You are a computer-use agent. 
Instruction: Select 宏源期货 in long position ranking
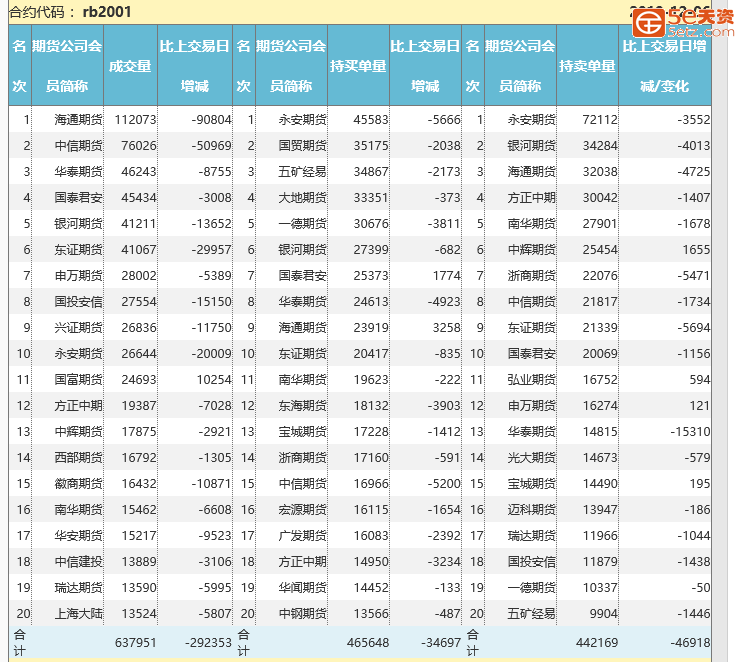(303, 510)
